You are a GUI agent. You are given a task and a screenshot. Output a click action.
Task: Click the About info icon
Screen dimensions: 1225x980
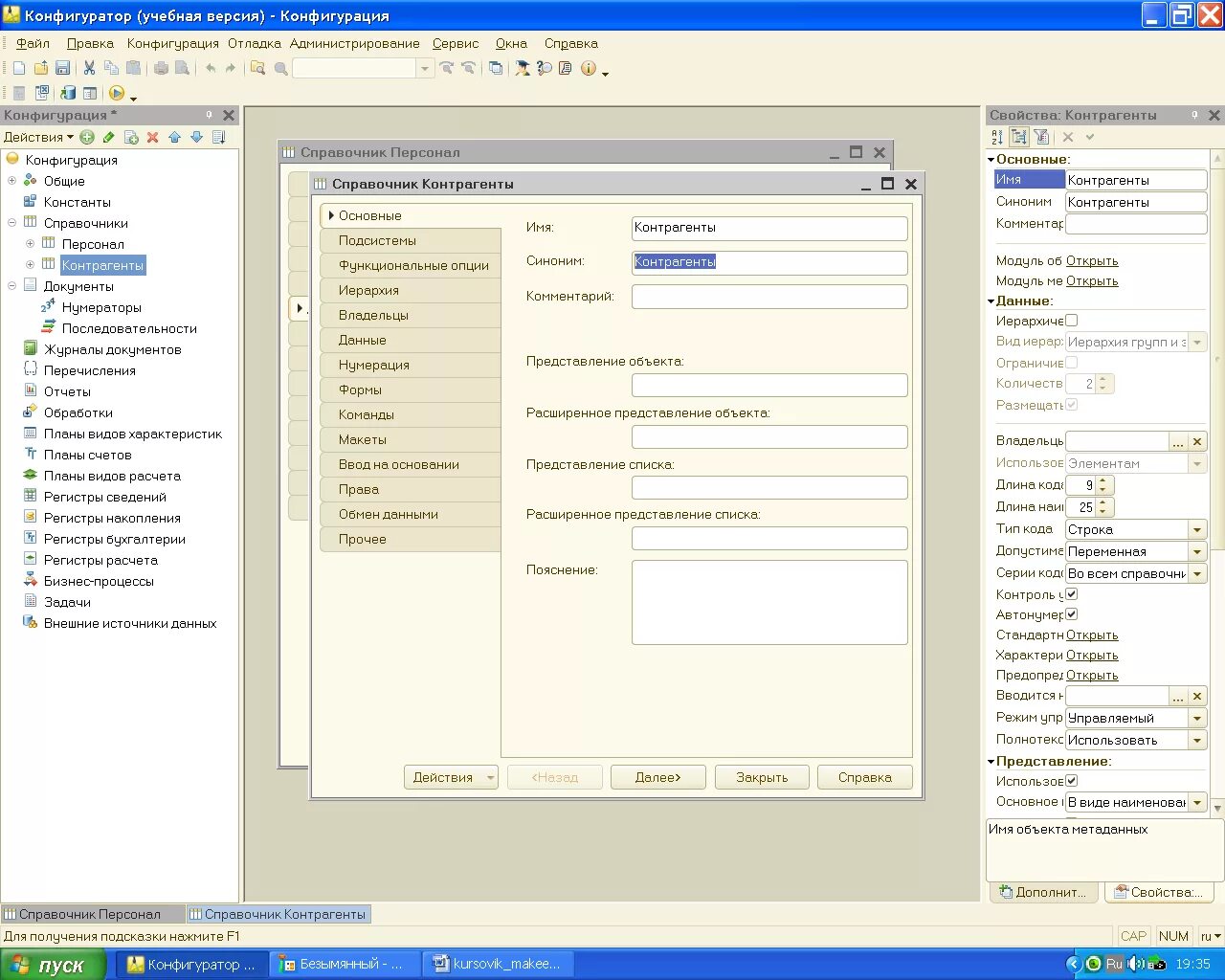pyautogui.click(x=588, y=68)
